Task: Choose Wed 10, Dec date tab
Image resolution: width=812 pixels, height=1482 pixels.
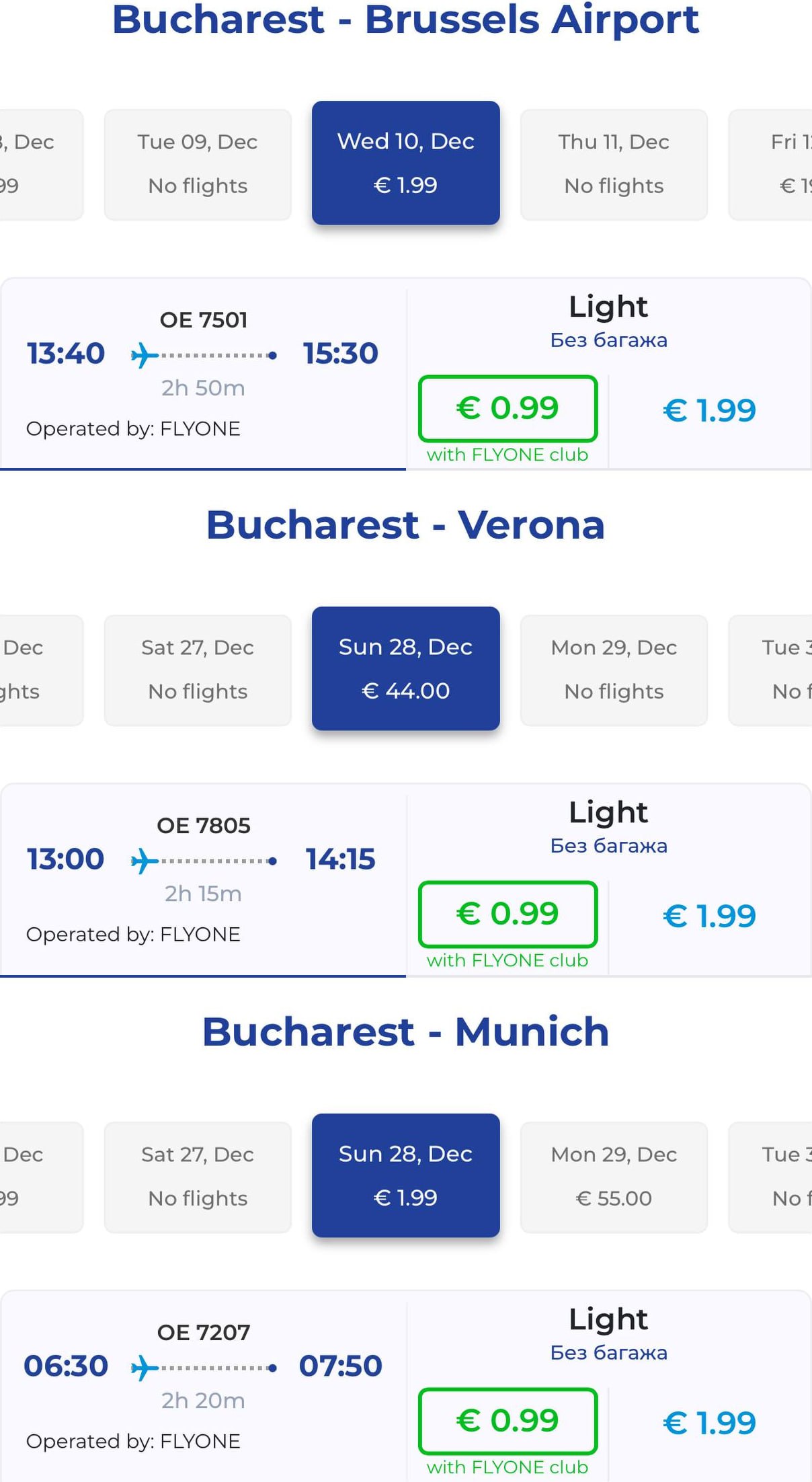Action: 405,163
